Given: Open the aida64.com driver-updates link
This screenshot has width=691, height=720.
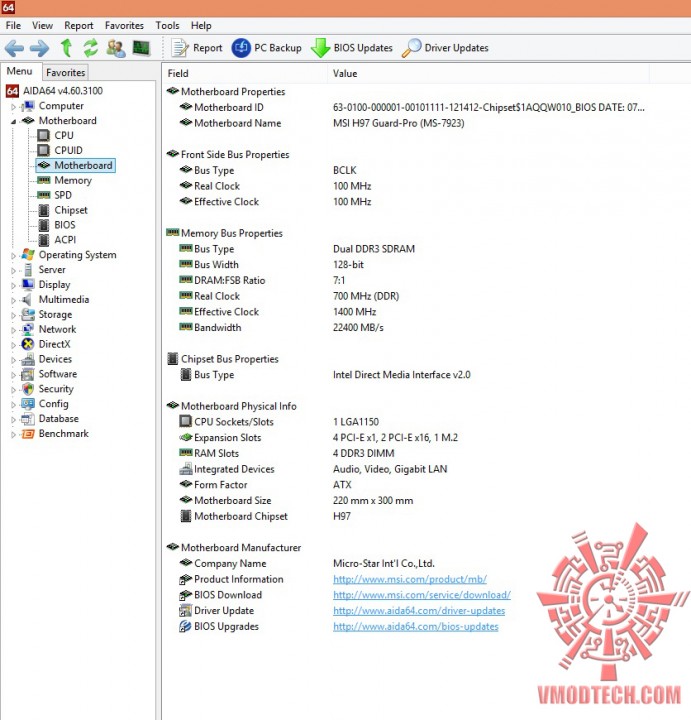Looking at the screenshot, I should coord(419,611).
